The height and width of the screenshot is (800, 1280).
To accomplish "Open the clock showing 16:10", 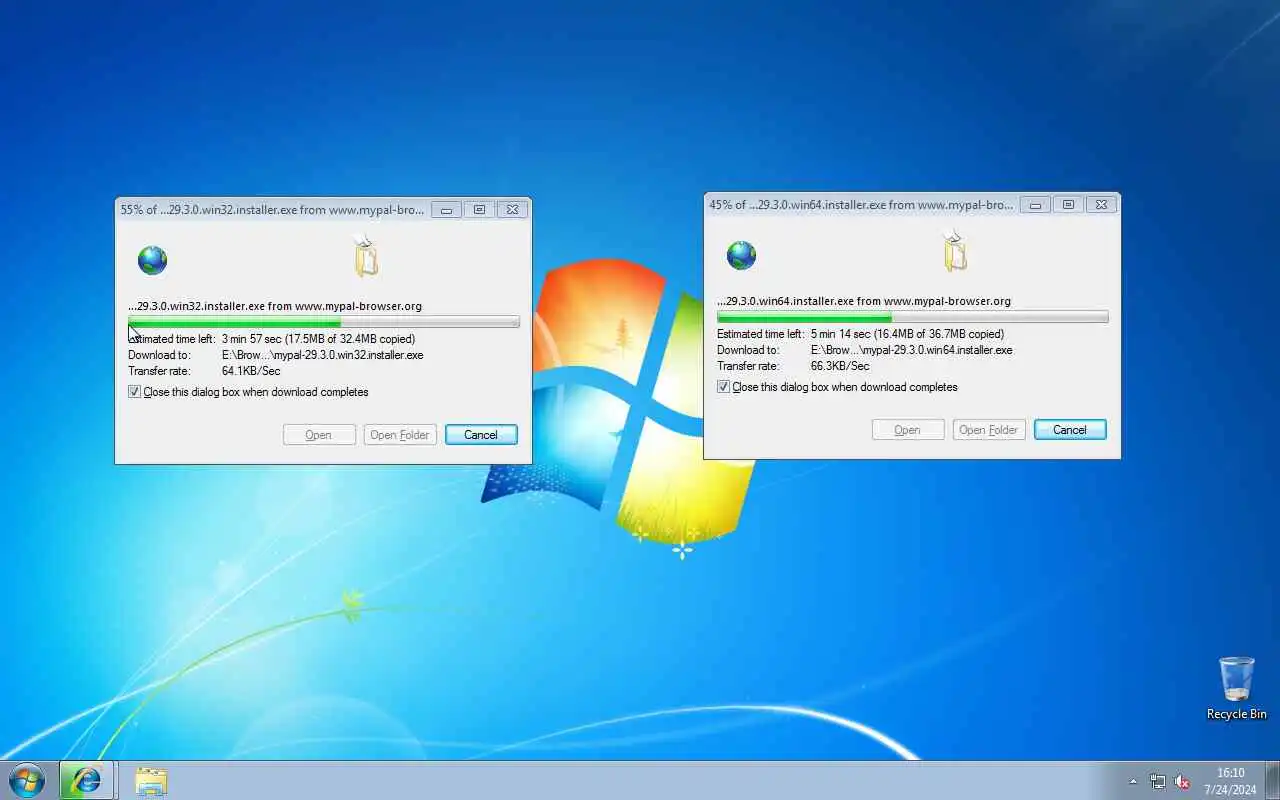I will (1230, 781).
